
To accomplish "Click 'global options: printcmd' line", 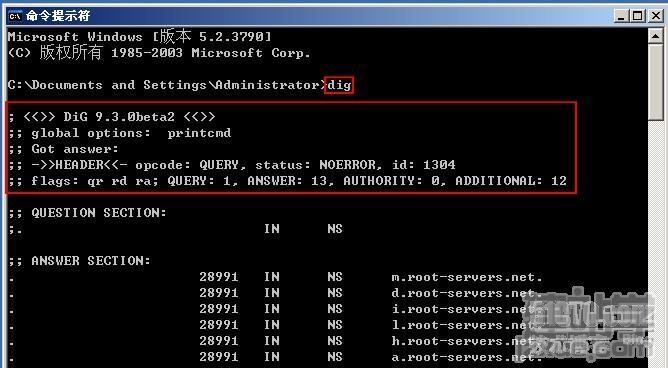I will (120, 133).
